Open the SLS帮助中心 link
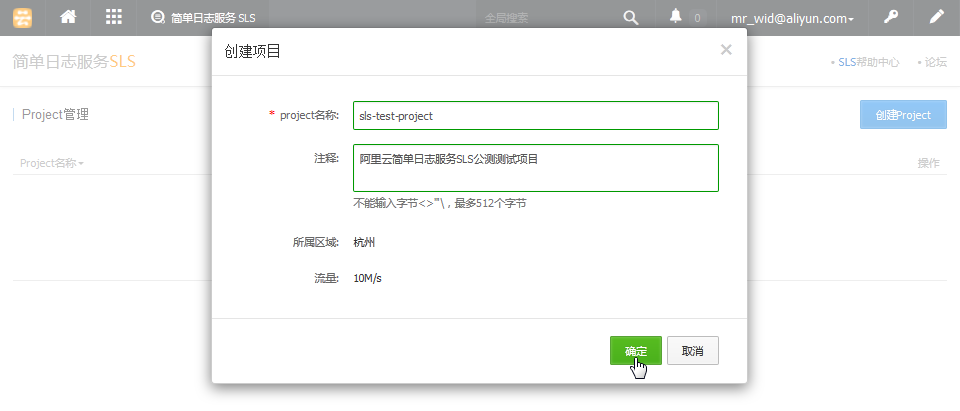Screen dimensions: 960x411 click(869, 62)
